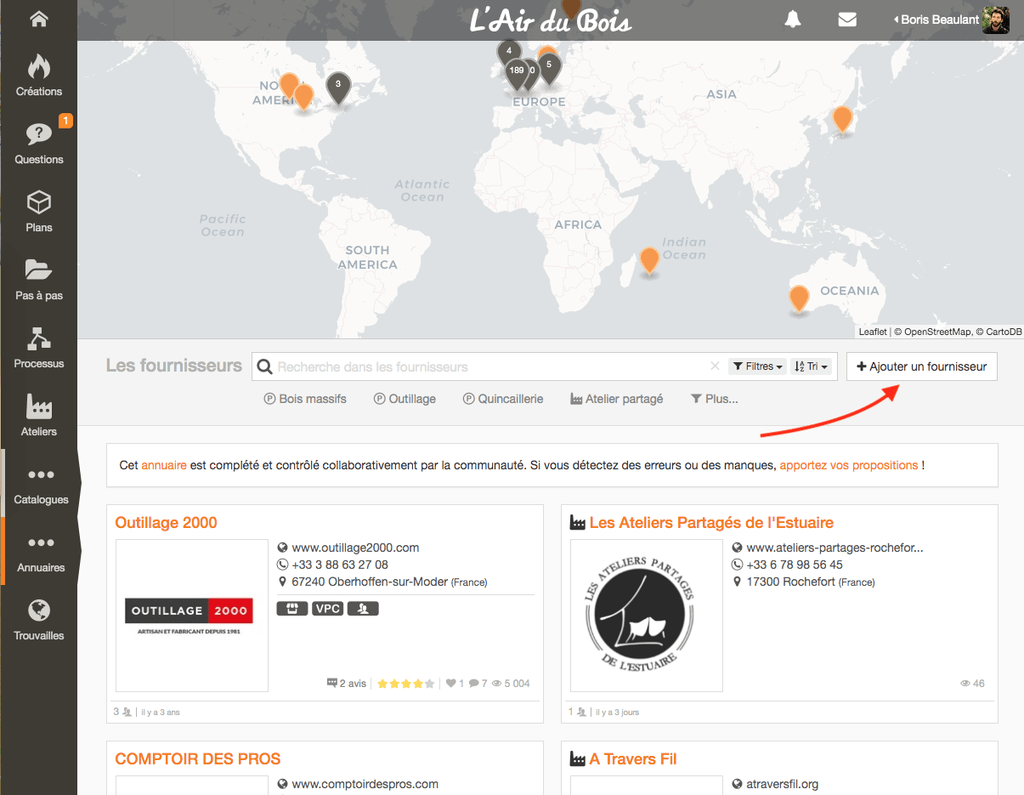Click the cluster marker labeled 5 in Europe
The width and height of the screenshot is (1024, 795).
[x=549, y=68]
